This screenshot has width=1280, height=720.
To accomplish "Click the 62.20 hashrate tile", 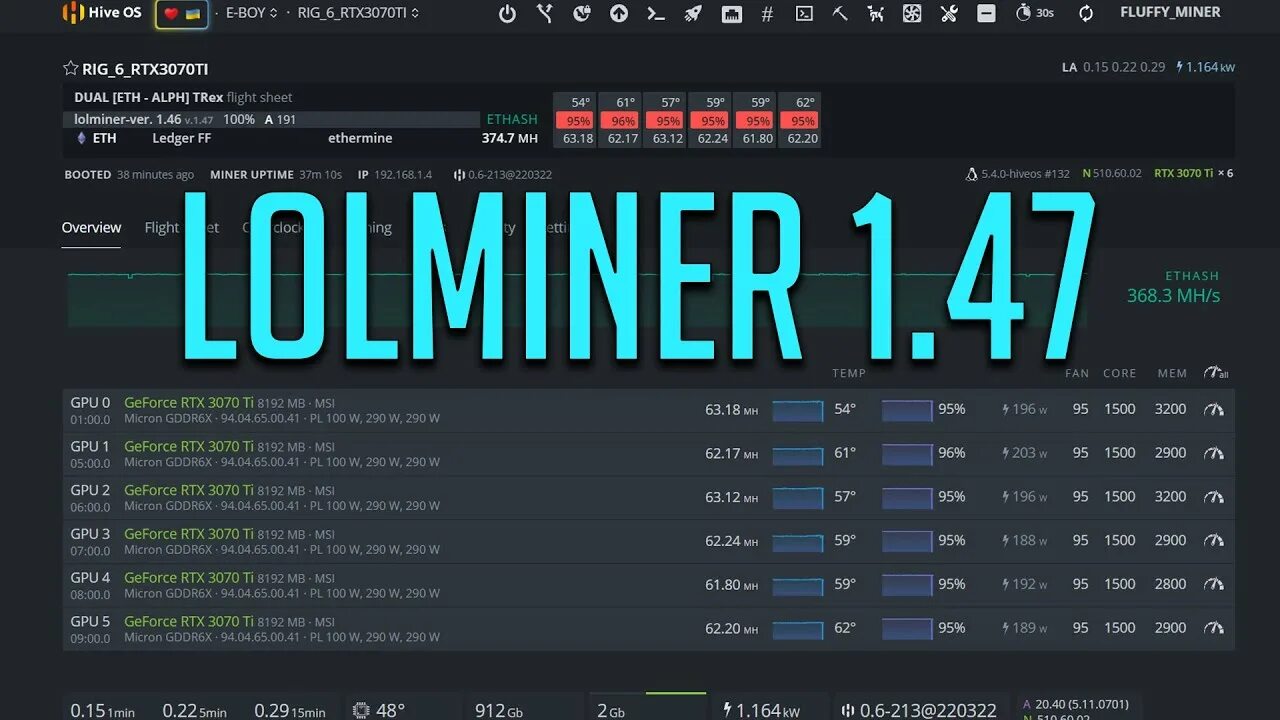I will click(802, 139).
